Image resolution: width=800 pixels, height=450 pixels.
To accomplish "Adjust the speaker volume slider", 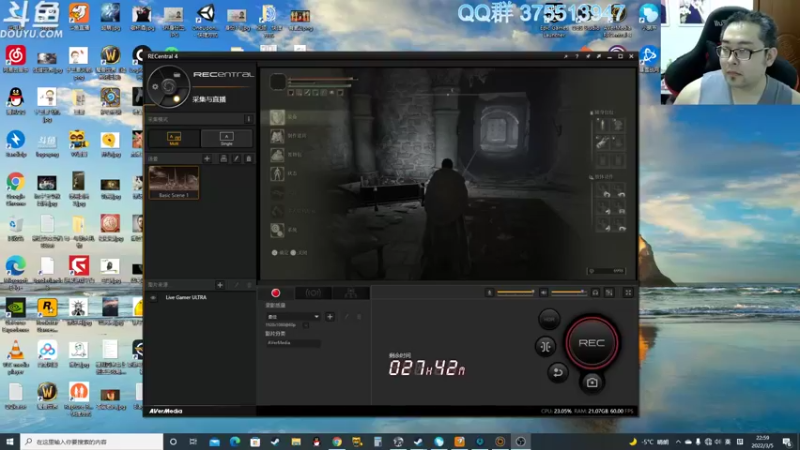I will pyautogui.click(x=569, y=292).
